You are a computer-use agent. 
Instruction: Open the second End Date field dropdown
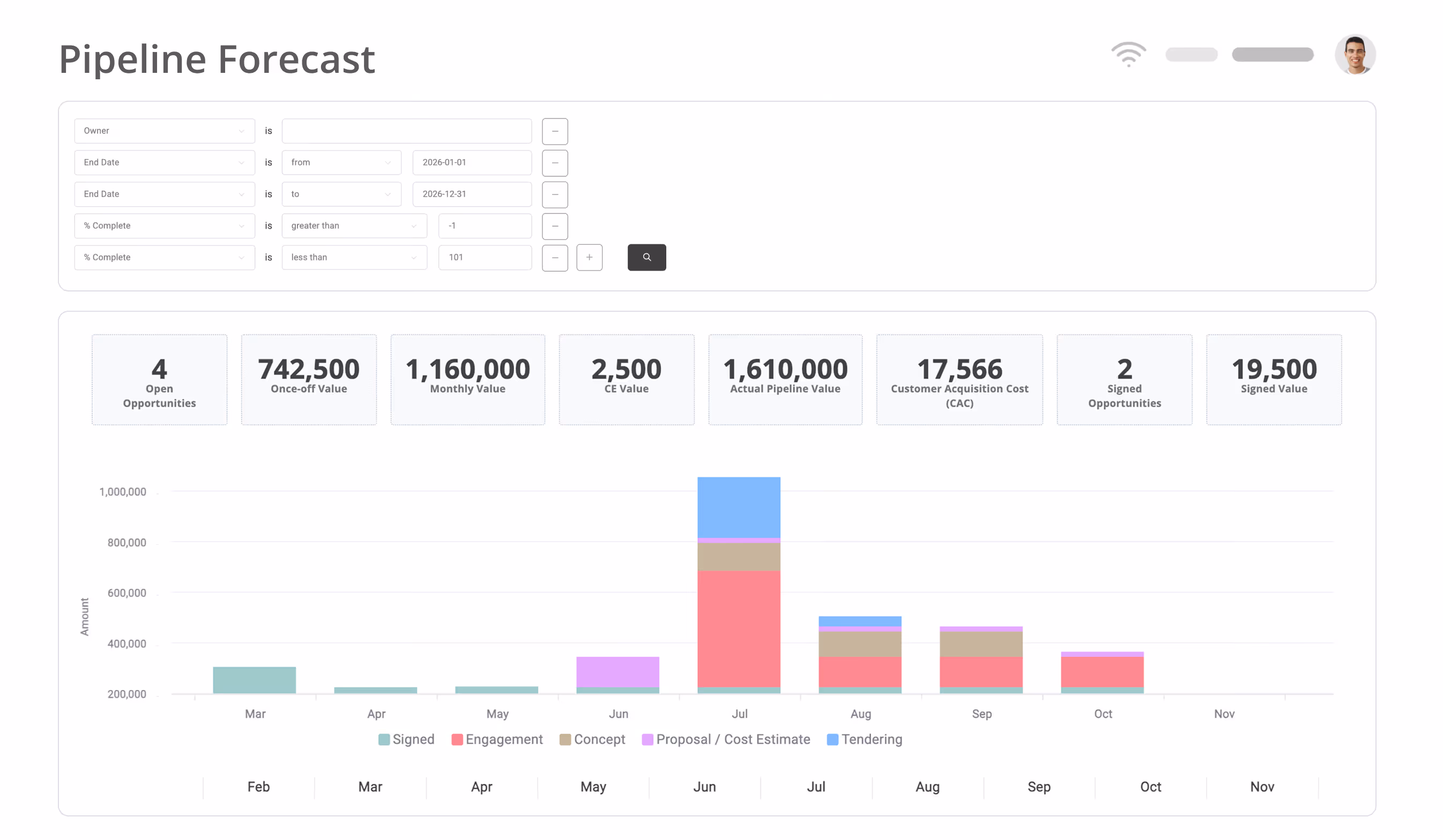tap(165, 194)
